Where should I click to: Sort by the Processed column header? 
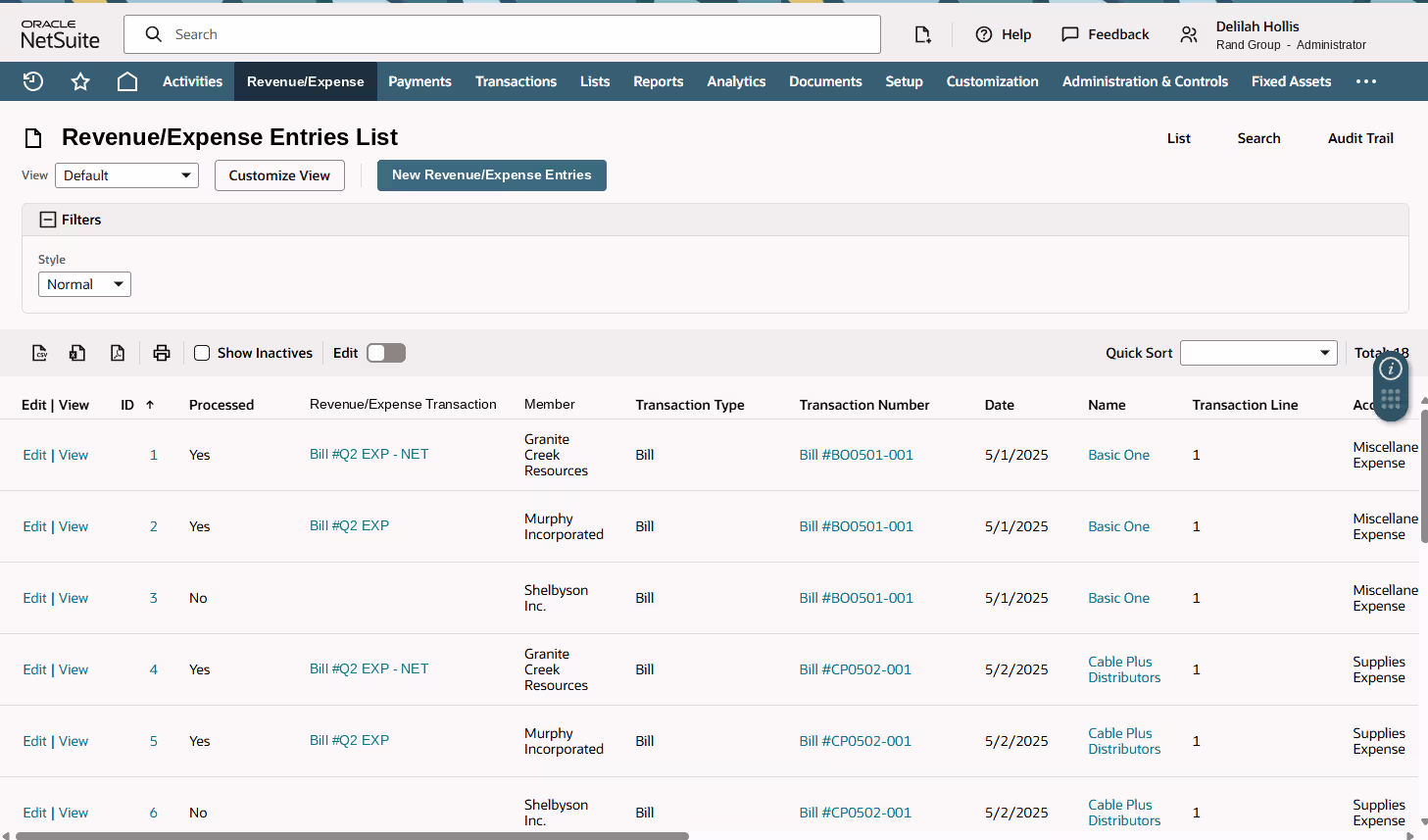tap(222, 405)
